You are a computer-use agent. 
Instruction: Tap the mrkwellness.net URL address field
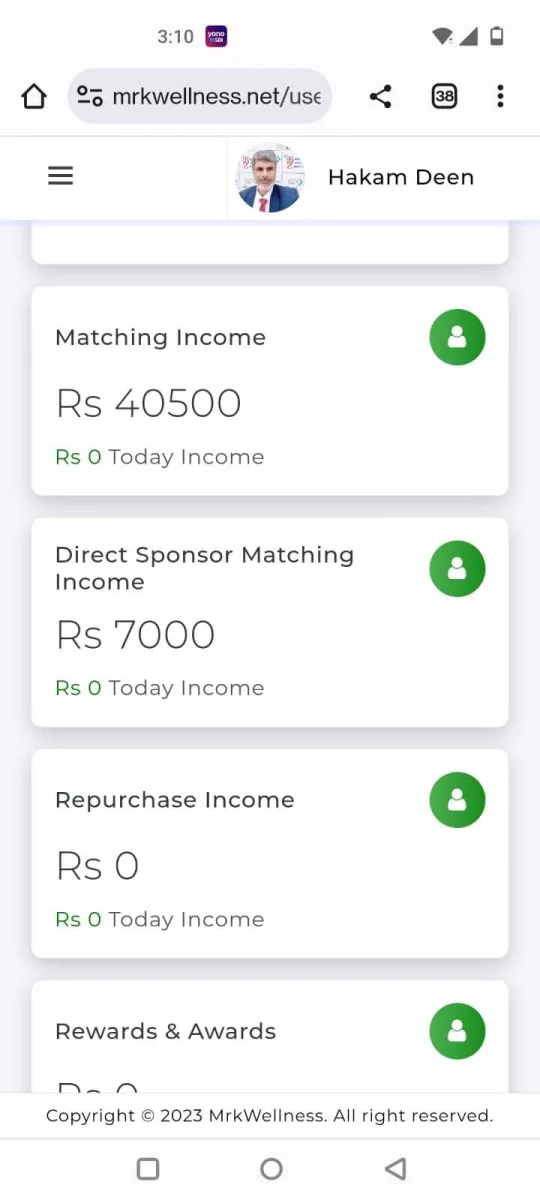(200, 96)
